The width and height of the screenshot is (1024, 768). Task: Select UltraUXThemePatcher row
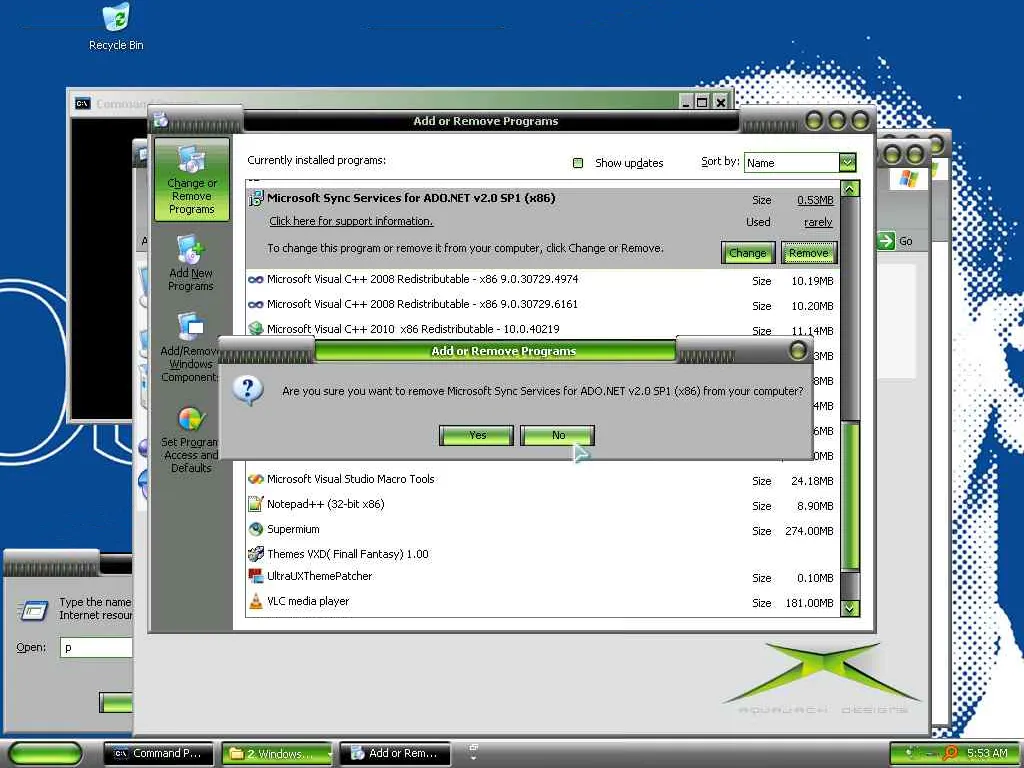coord(542,577)
